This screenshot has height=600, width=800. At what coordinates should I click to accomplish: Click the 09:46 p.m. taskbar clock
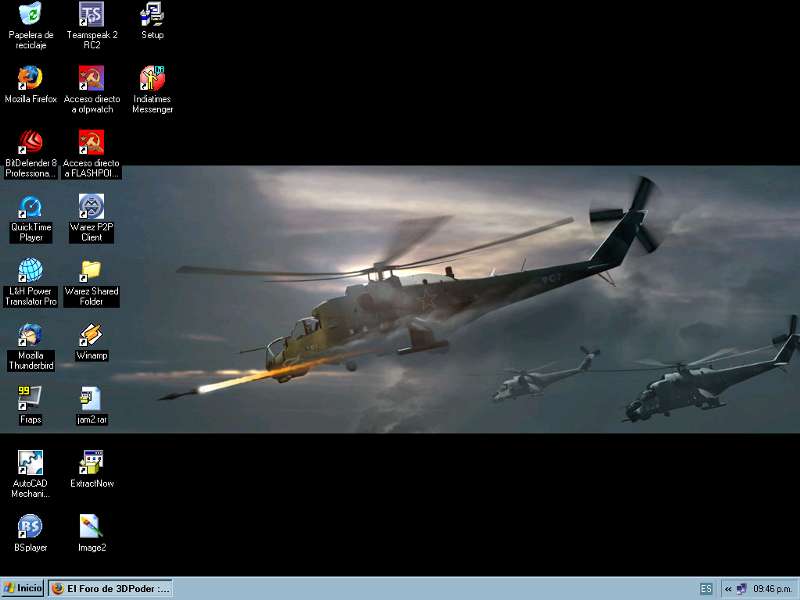772,589
